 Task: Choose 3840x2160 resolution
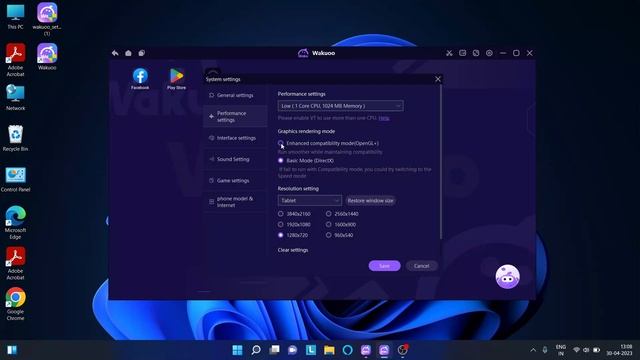point(280,214)
